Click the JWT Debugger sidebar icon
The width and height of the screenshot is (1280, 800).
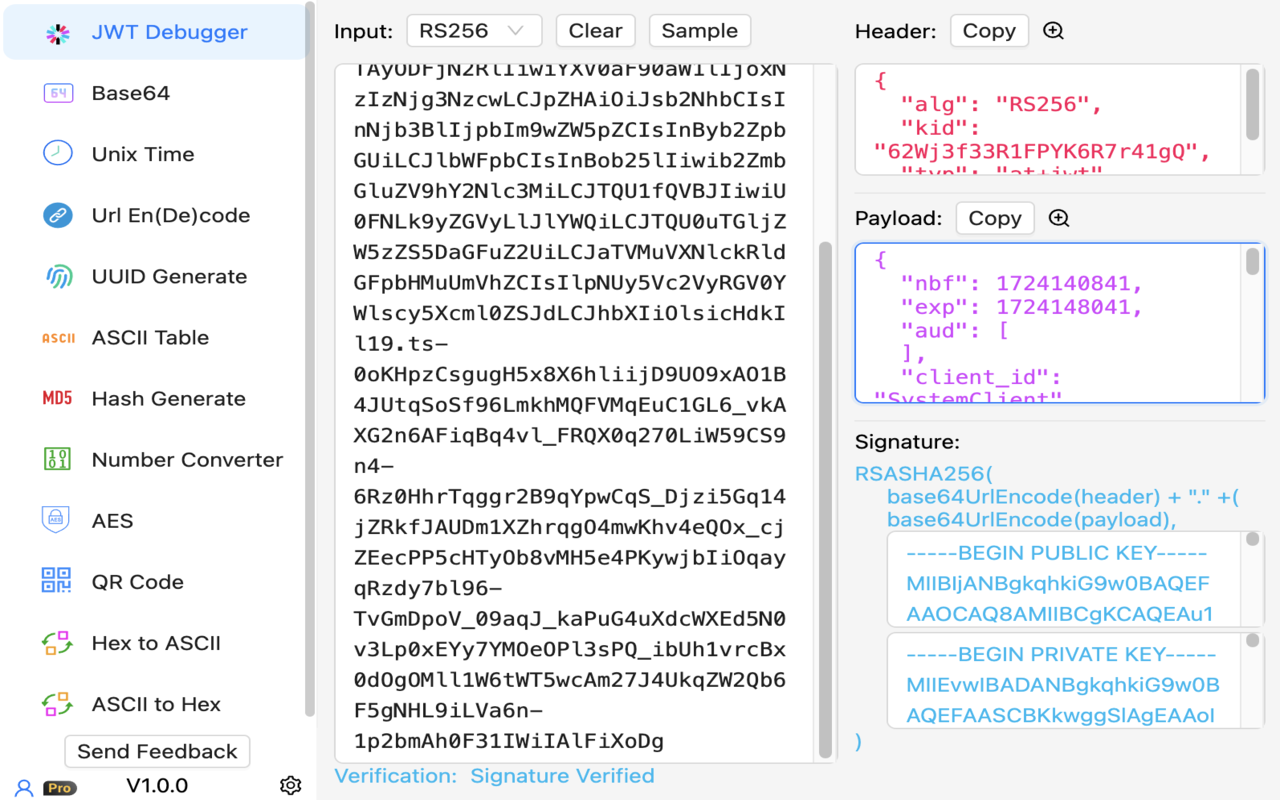(x=58, y=33)
